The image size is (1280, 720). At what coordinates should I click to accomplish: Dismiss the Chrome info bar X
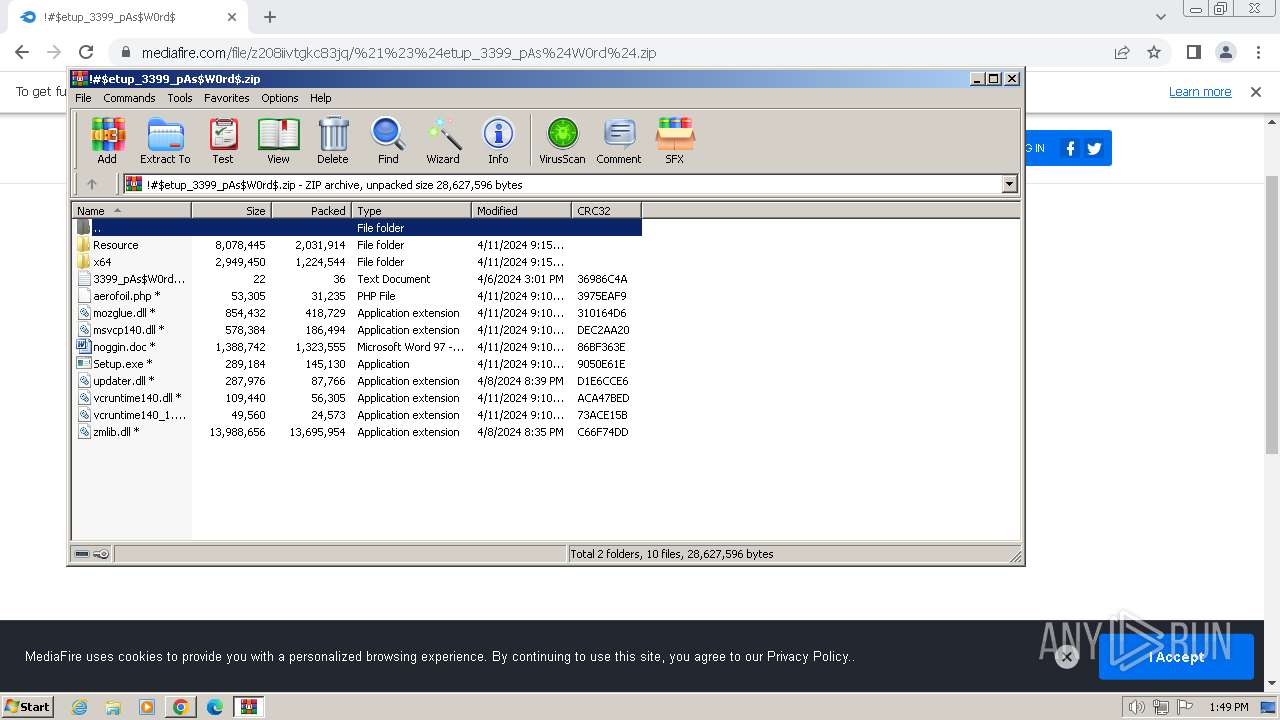pos(1256,92)
